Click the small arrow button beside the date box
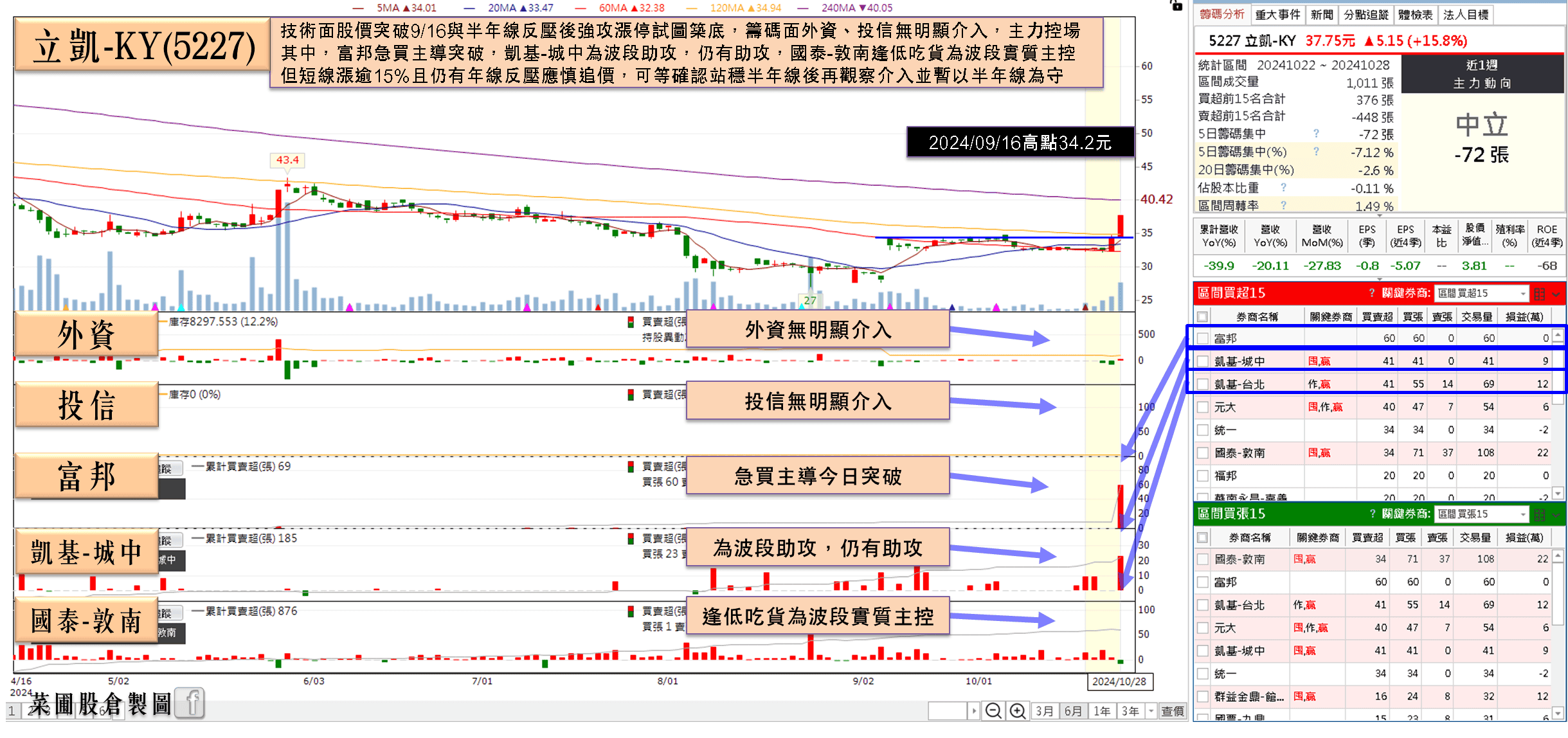This screenshot has height=738, width=1568. [974, 710]
